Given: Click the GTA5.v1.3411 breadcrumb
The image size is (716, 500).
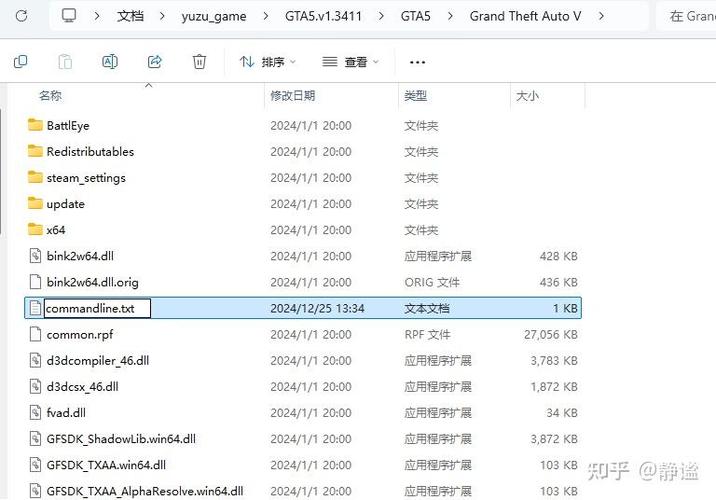Looking at the screenshot, I should [x=323, y=16].
